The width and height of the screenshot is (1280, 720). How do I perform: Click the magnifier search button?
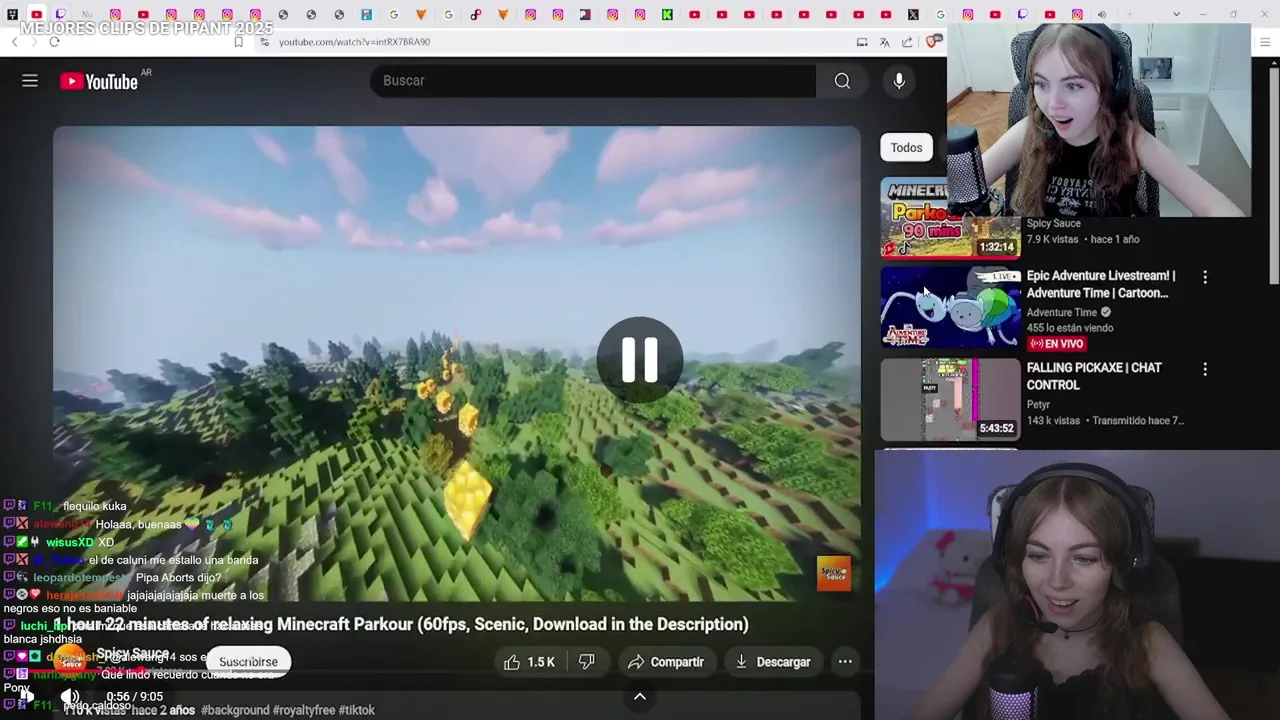click(x=843, y=81)
